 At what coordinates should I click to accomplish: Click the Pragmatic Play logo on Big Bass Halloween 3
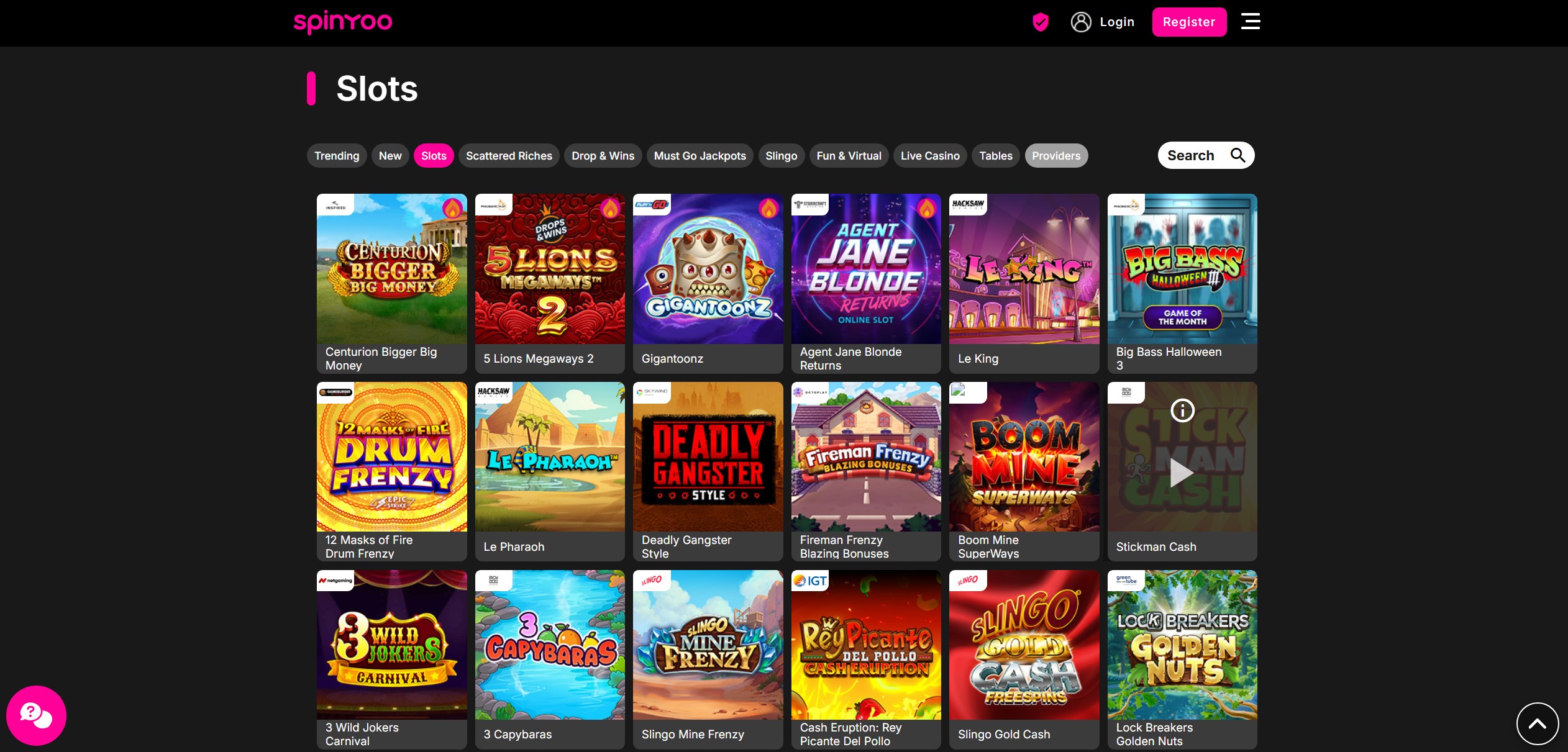point(1127,204)
